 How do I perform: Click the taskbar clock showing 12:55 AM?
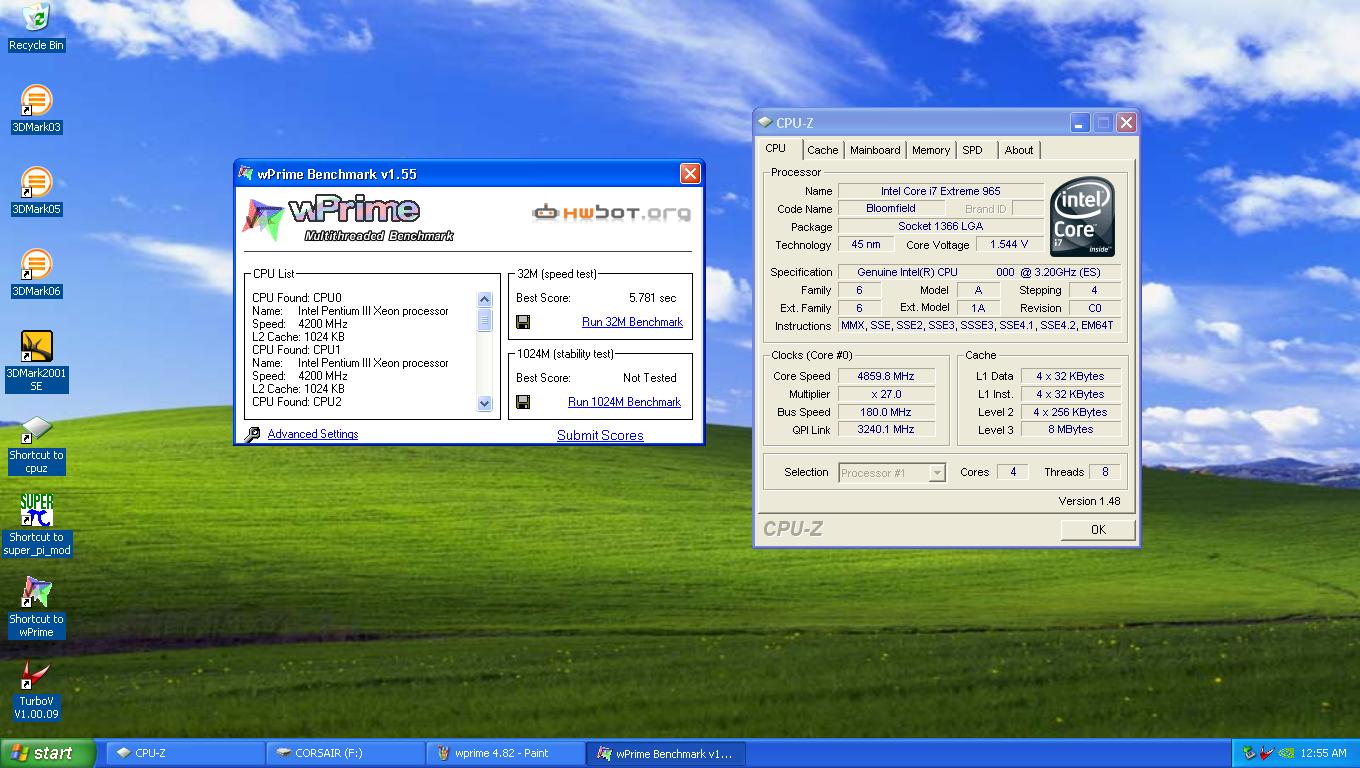[1324, 753]
